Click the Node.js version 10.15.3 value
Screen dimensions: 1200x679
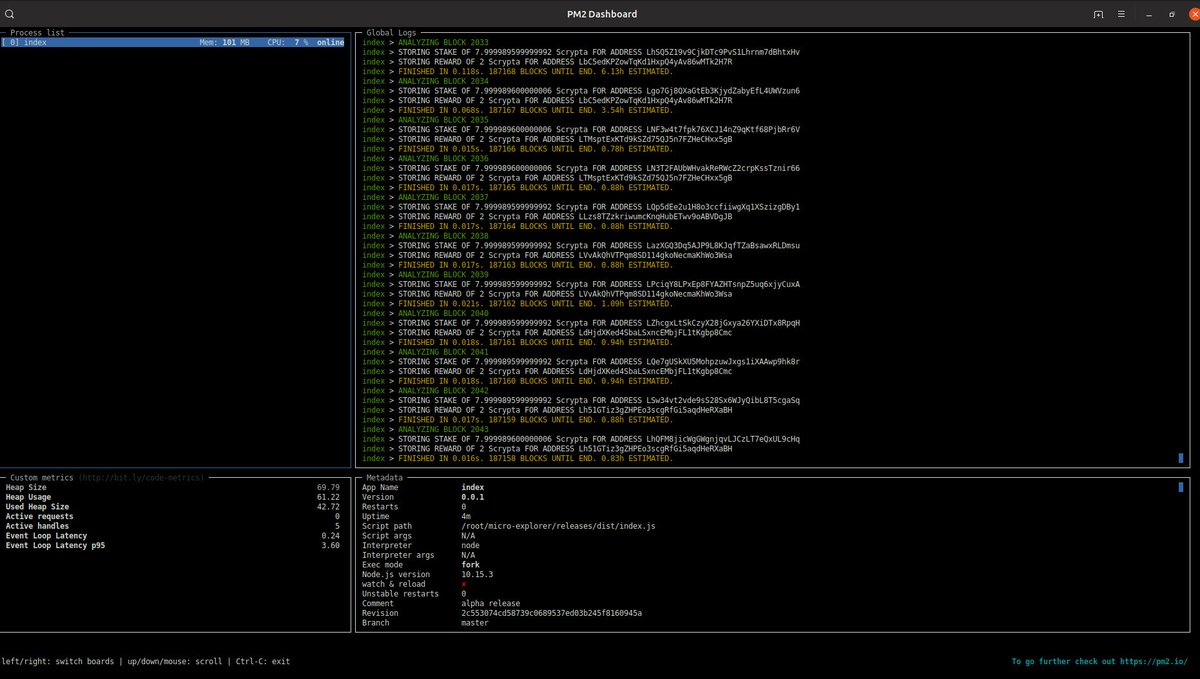pyautogui.click(x=478, y=574)
